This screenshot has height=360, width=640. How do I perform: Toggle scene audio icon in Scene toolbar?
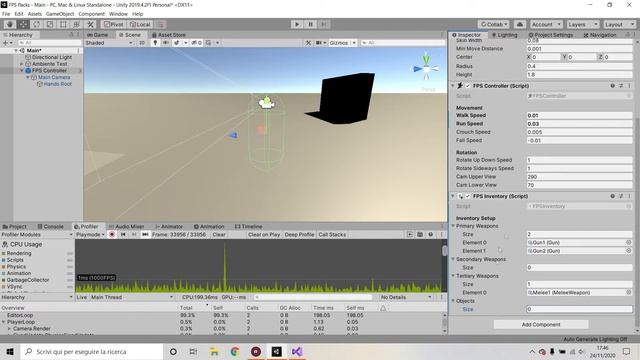166,43
